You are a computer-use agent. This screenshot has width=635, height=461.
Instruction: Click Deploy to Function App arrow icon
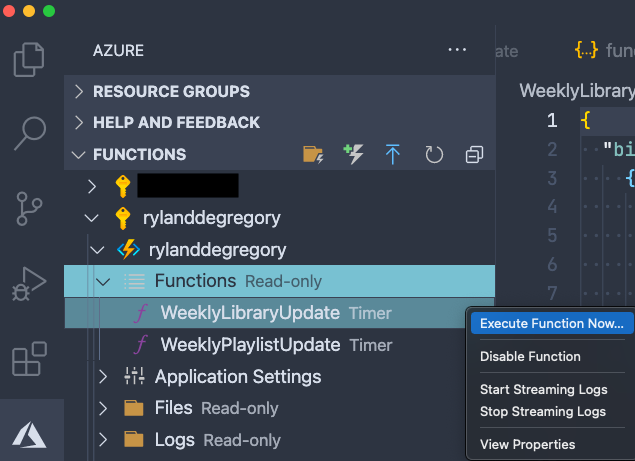392,154
